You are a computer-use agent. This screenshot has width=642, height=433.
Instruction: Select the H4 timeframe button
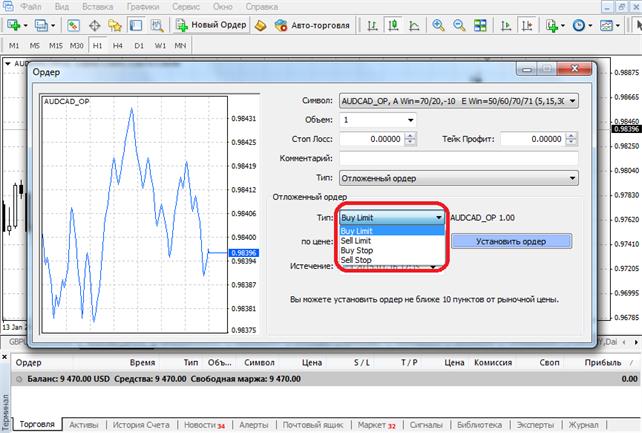pyautogui.click(x=118, y=45)
